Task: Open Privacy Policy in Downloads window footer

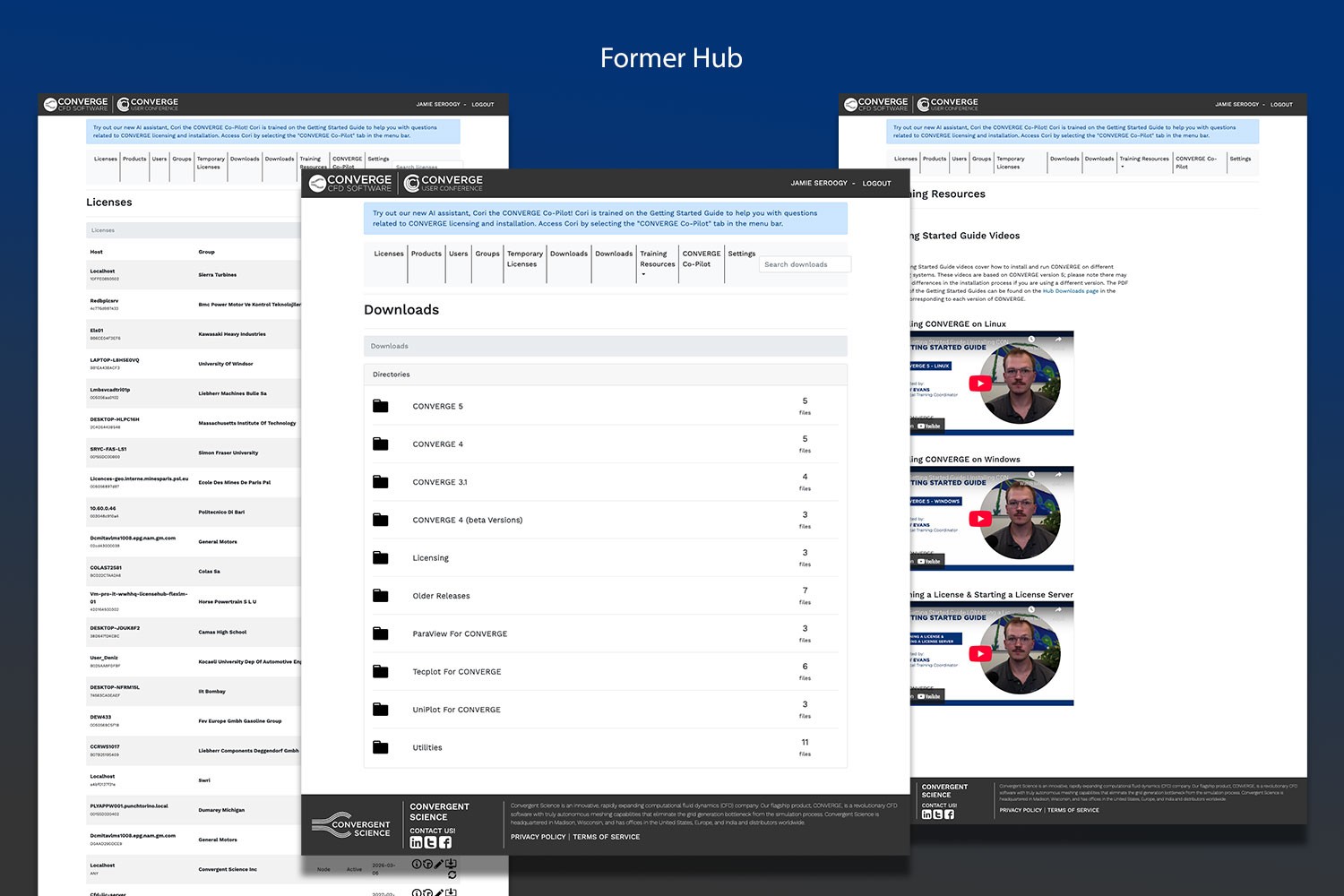Action: tap(538, 837)
